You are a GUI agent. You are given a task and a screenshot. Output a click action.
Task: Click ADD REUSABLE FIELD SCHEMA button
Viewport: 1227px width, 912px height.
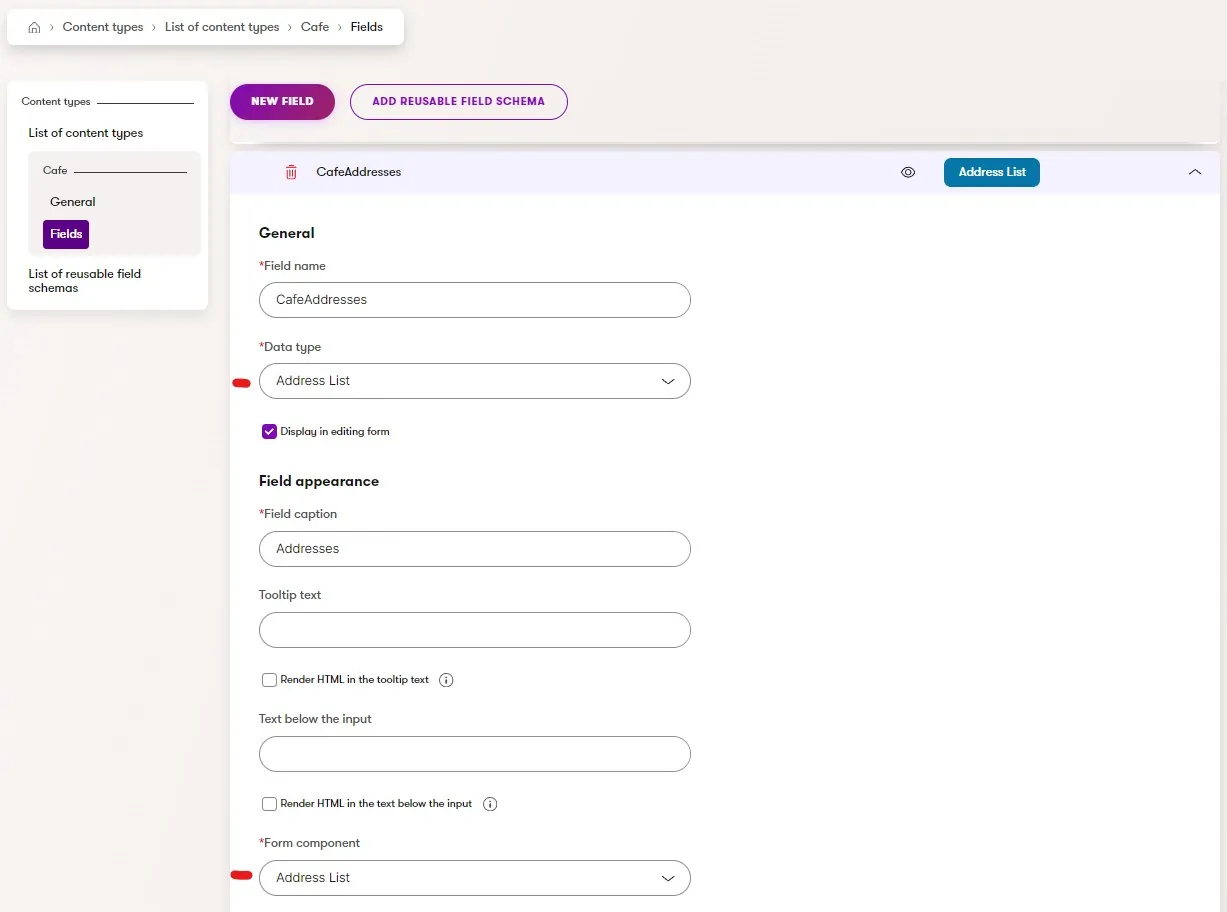click(459, 102)
